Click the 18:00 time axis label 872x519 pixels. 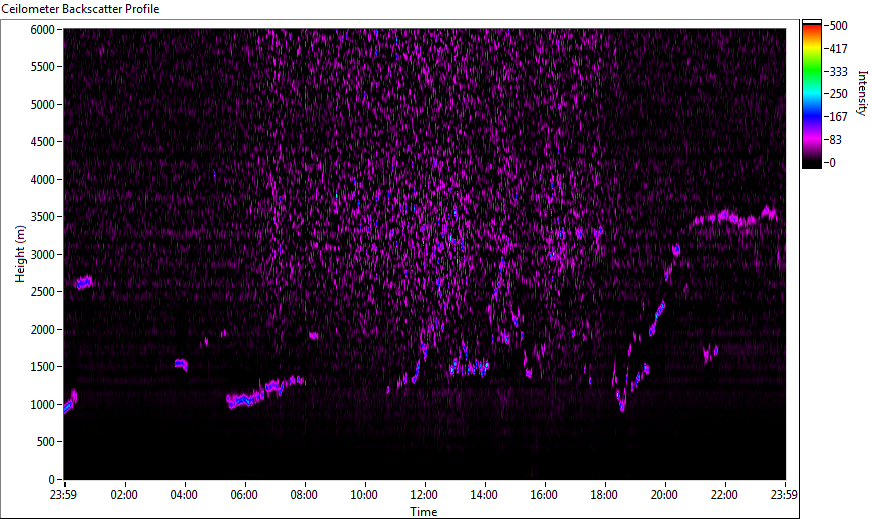click(x=605, y=495)
